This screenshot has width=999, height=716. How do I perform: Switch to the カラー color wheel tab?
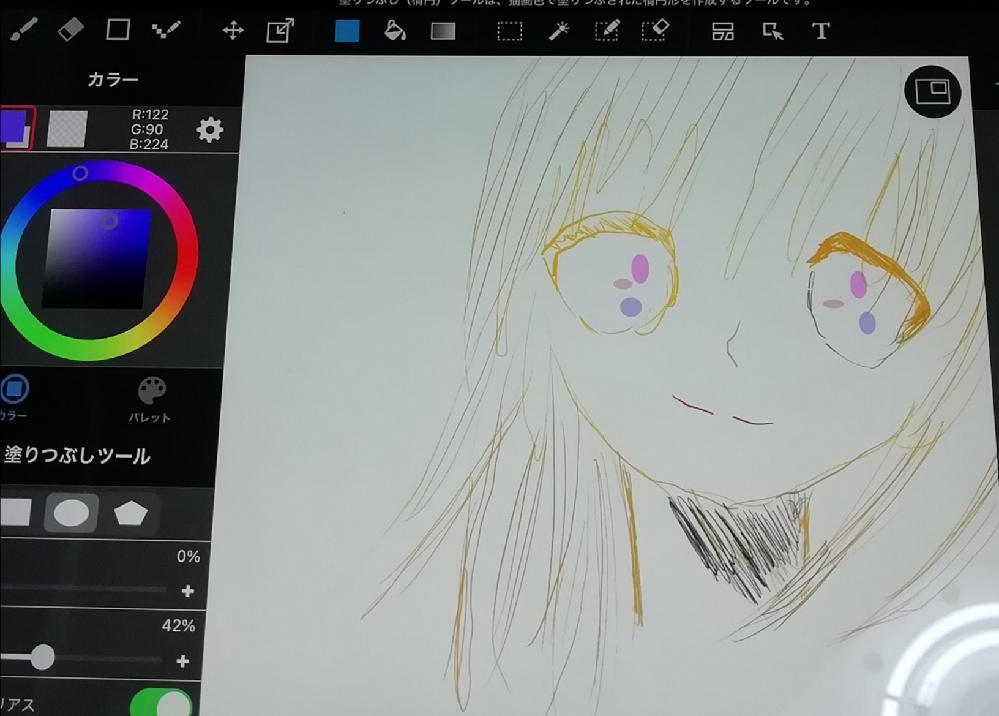pyautogui.click(x=14, y=397)
